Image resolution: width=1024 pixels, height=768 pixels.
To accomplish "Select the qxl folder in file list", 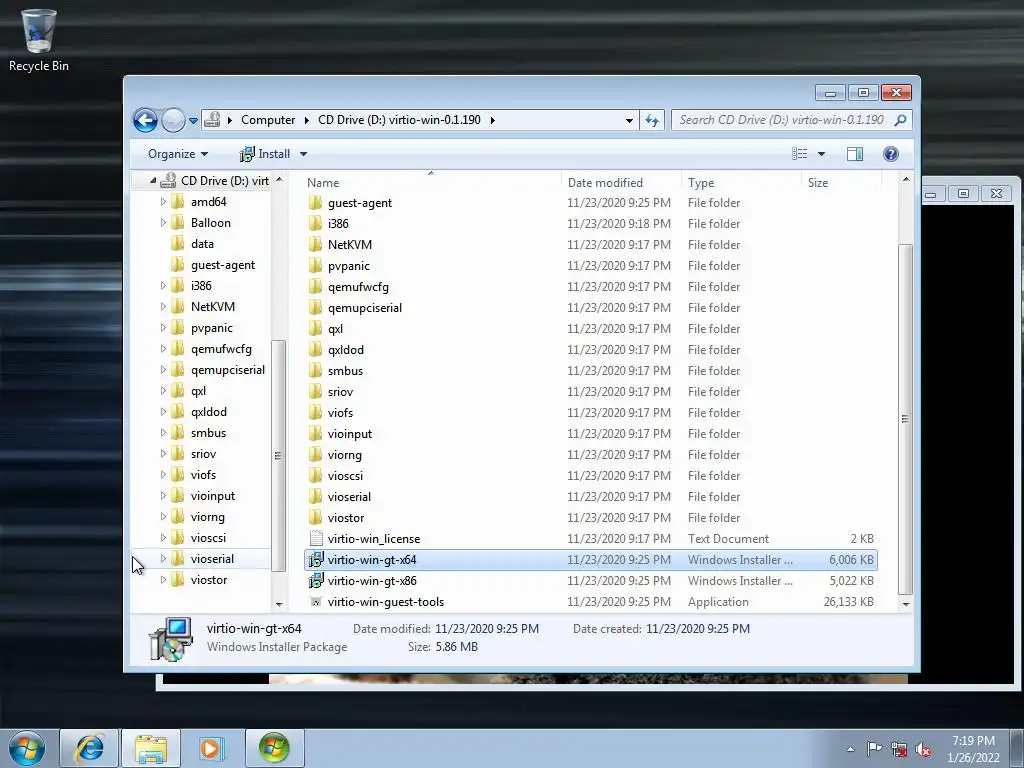I will [335, 328].
